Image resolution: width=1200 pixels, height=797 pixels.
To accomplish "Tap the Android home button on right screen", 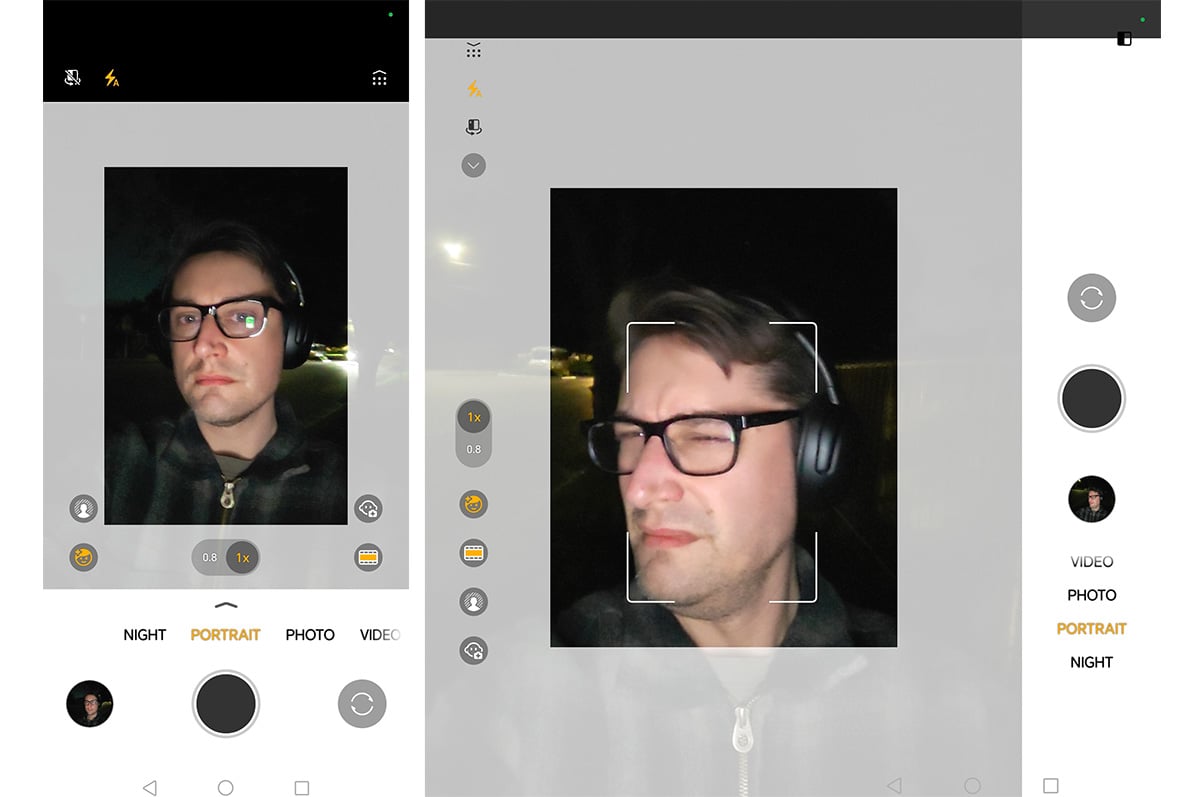I will pyautogui.click(x=972, y=786).
